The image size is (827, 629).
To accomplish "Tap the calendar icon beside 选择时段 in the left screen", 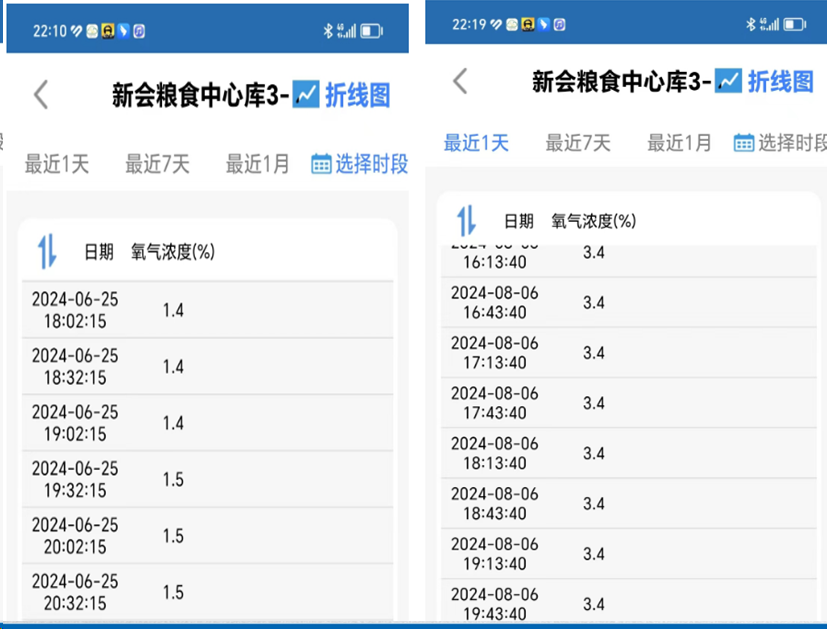I will [321, 164].
